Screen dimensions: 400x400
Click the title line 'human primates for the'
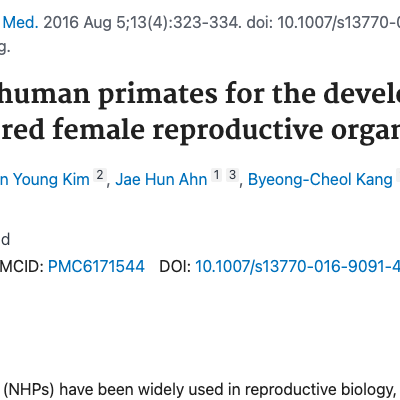click(157, 94)
